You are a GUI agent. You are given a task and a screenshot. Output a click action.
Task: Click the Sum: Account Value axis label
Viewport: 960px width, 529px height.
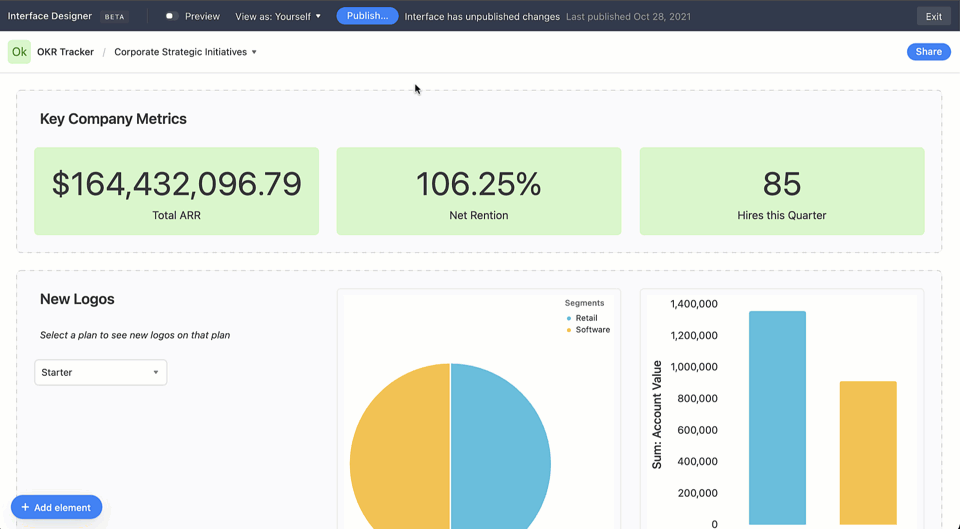[x=657, y=415]
